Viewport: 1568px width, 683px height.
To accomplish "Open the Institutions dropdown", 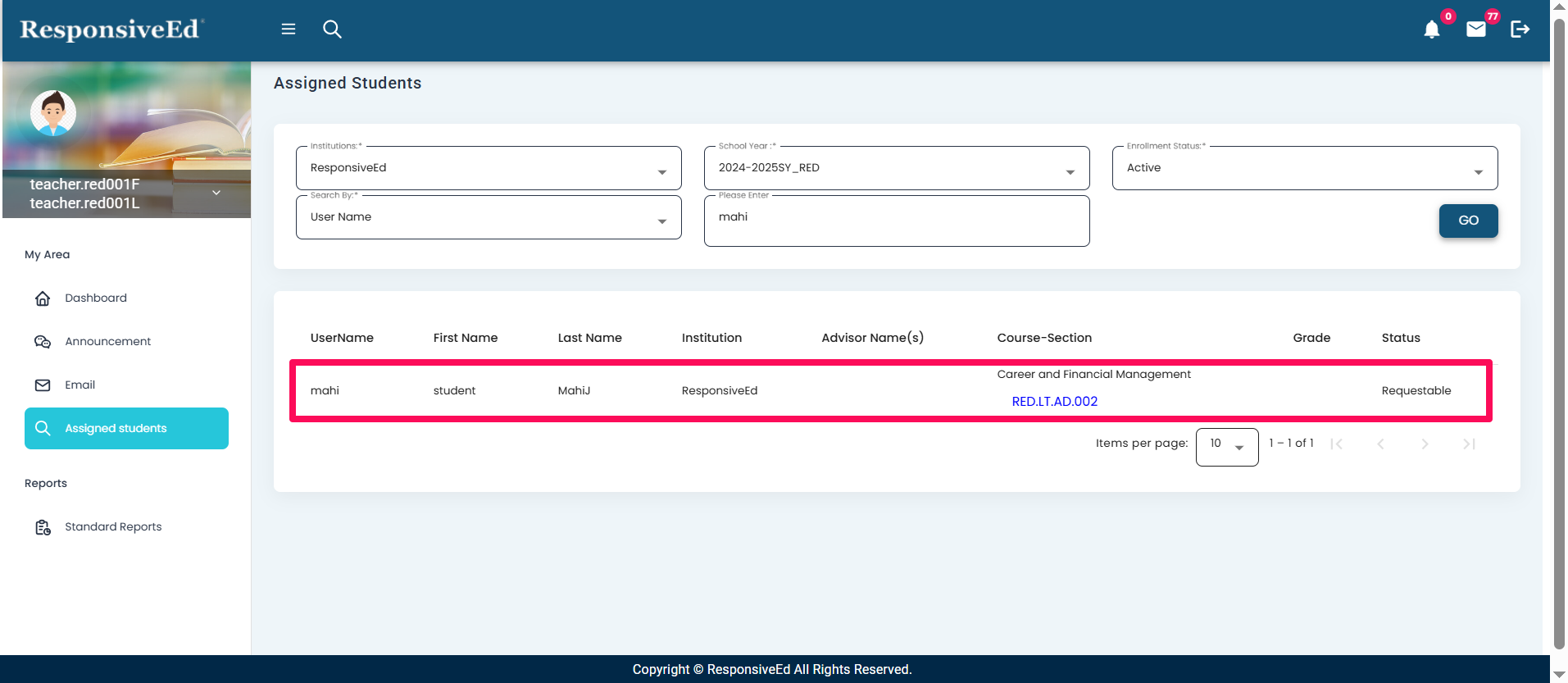I will click(x=488, y=168).
